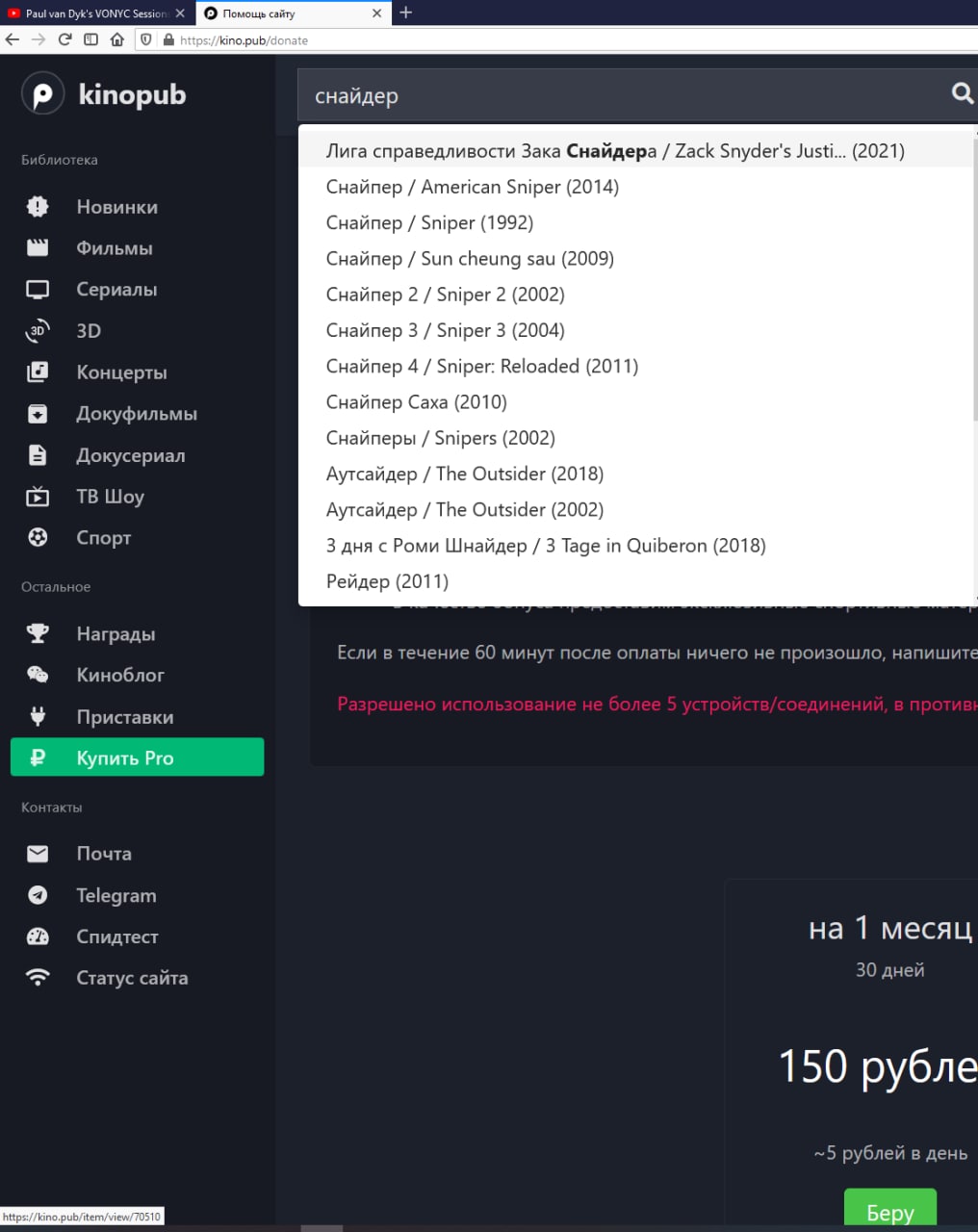Open Киноблог chat bubbles icon
Viewport: 978px width, 1232px height.
(38, 675)
